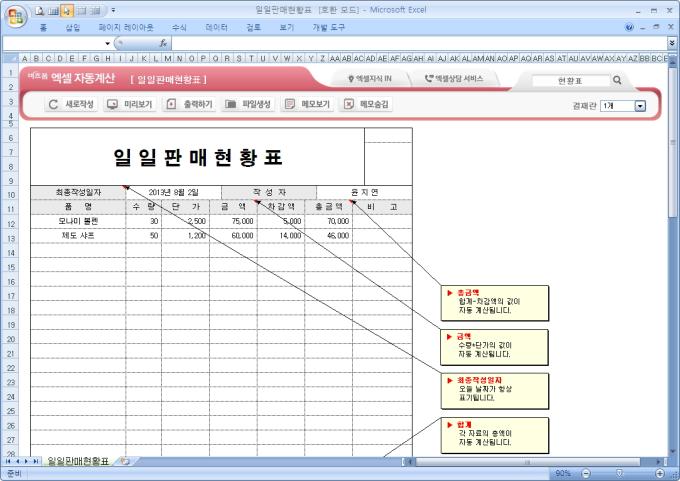Click the 메모숨김 button
680x481 pixels.
pos(366,104)
